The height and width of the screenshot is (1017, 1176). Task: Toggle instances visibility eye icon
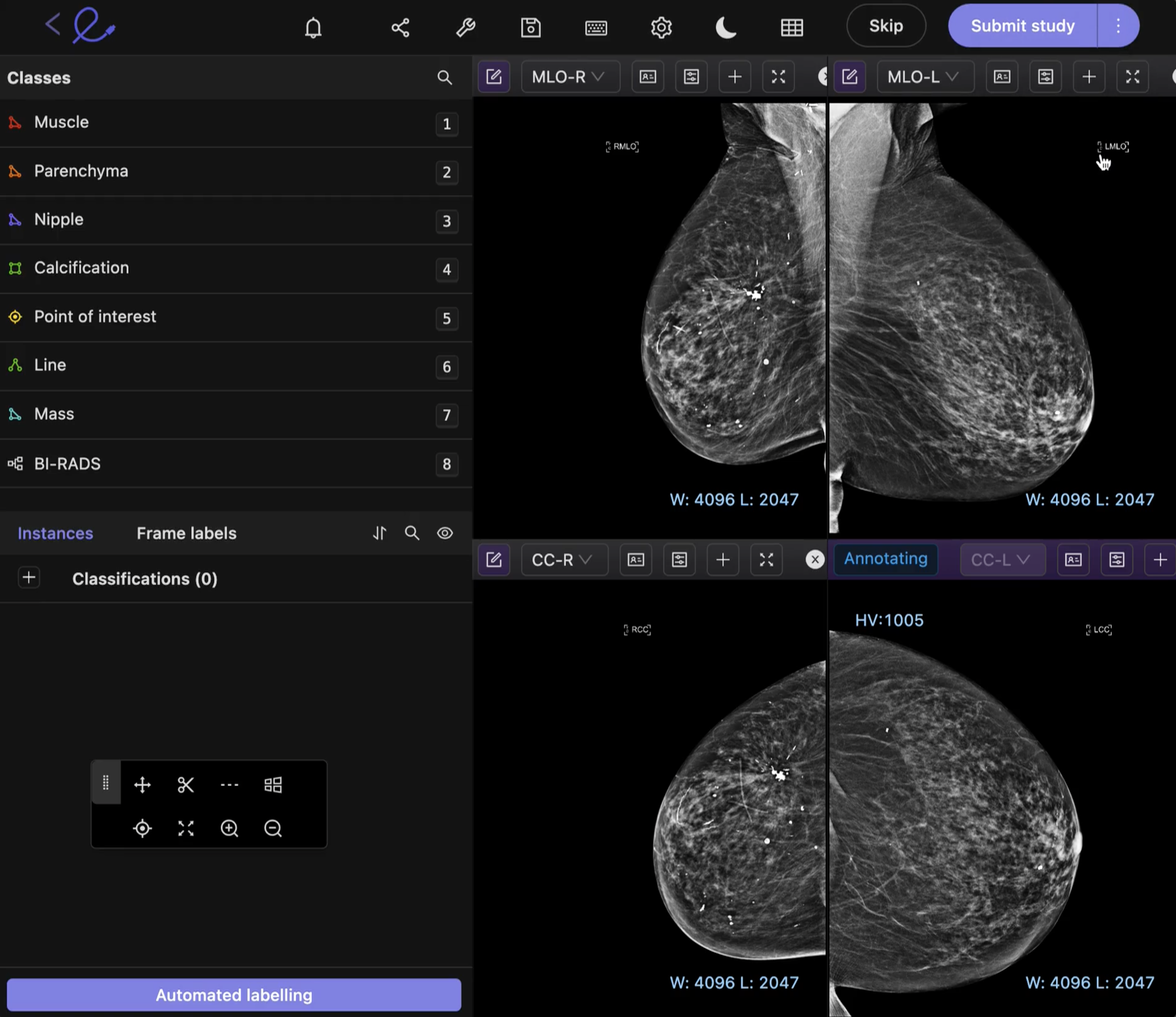445,533
